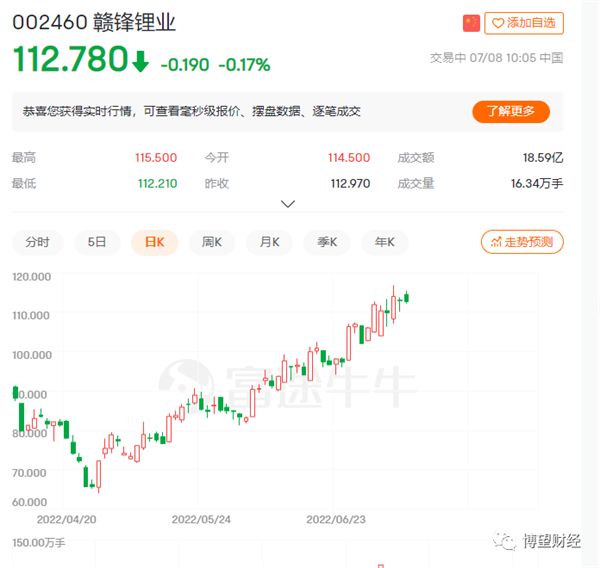Select the 日K chart tab
This screenshot has height=568, width=600.
(x=155, y=242)
